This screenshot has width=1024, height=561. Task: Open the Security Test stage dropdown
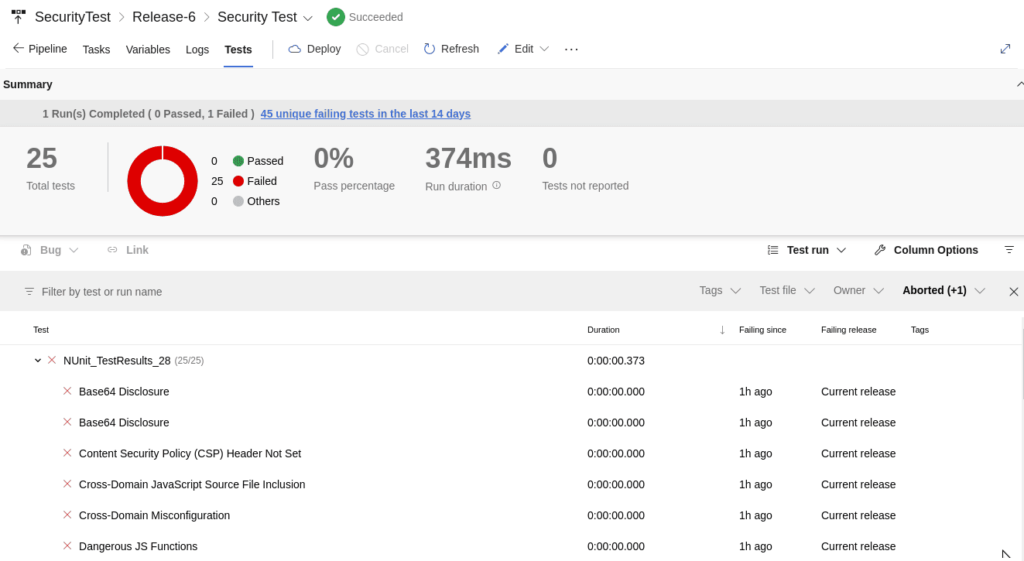pyautogui.click(x=308, y=18)
